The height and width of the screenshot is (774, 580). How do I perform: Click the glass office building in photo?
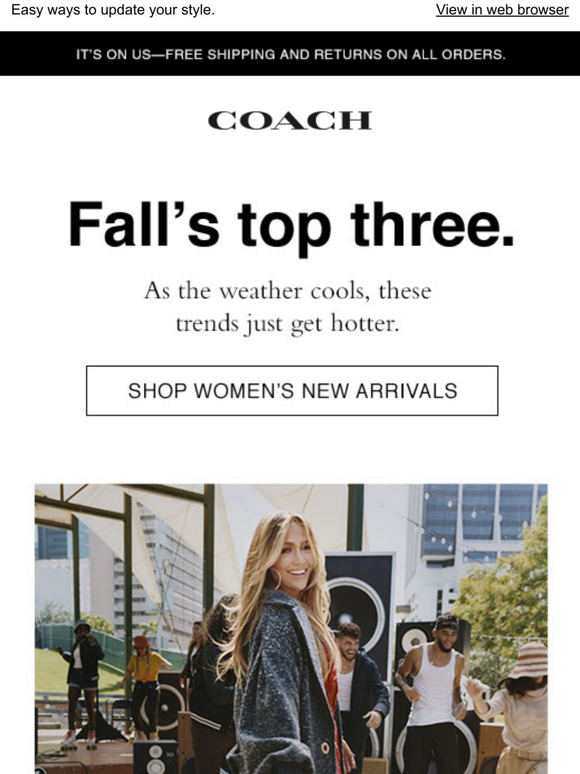481,523
